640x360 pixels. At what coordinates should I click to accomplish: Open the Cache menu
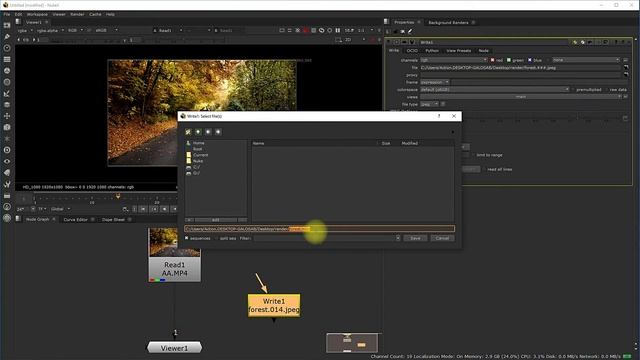click(95, 14)
